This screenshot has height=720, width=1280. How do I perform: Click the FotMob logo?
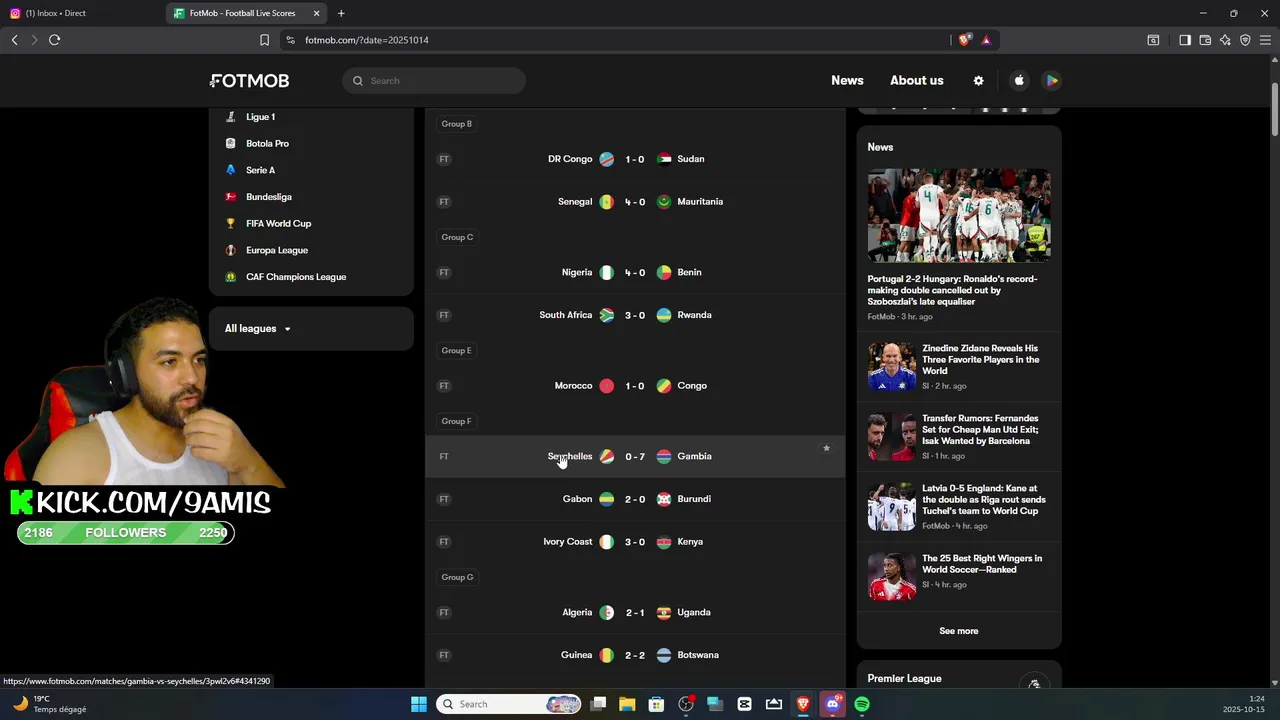pyautogui.click(x=249, y=81)
